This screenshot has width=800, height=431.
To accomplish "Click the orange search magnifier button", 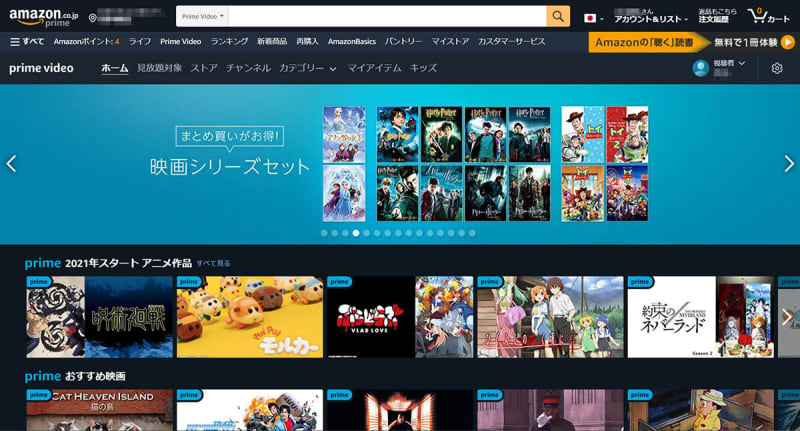I will [x=558, y=16].
